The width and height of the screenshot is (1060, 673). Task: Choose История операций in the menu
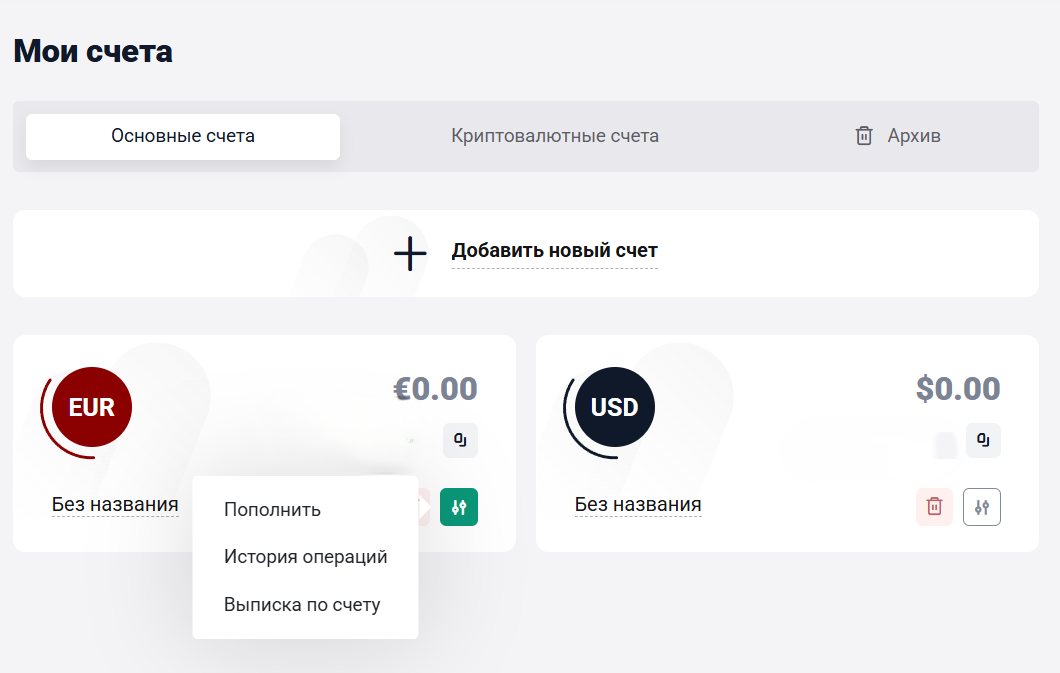(x=305, y=557)
